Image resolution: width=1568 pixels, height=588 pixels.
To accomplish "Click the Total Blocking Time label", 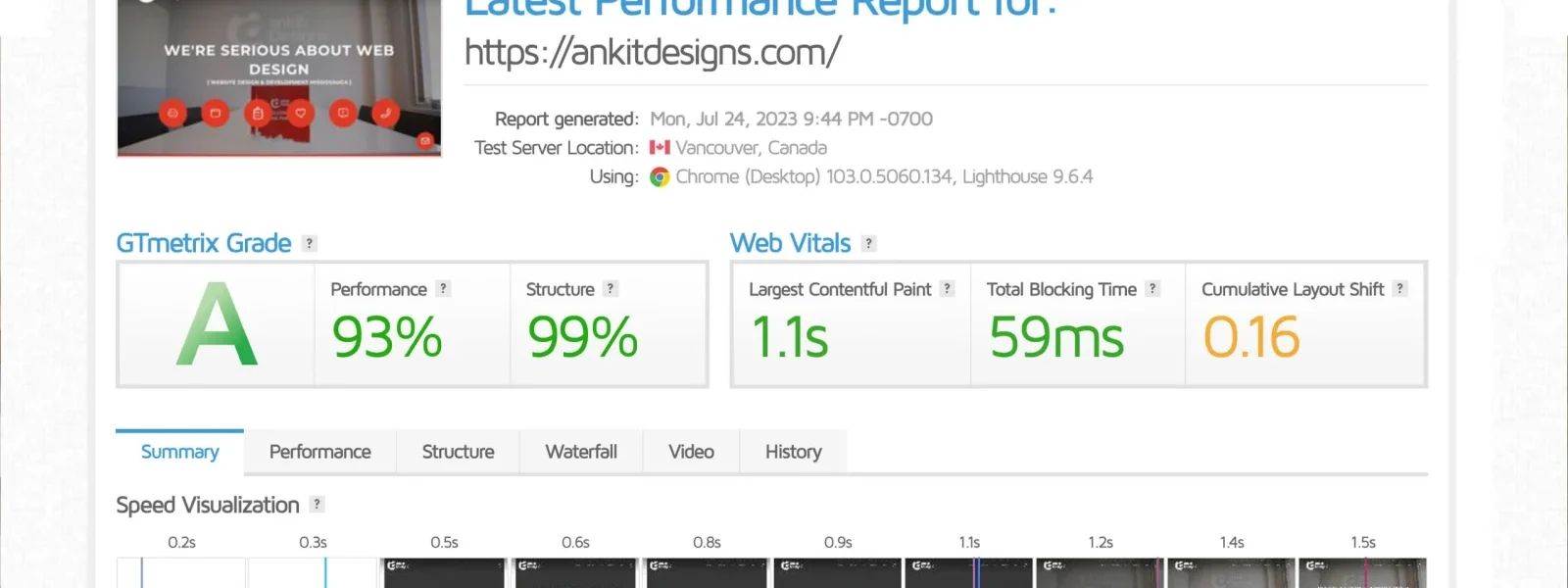I will coord(1061,289).
